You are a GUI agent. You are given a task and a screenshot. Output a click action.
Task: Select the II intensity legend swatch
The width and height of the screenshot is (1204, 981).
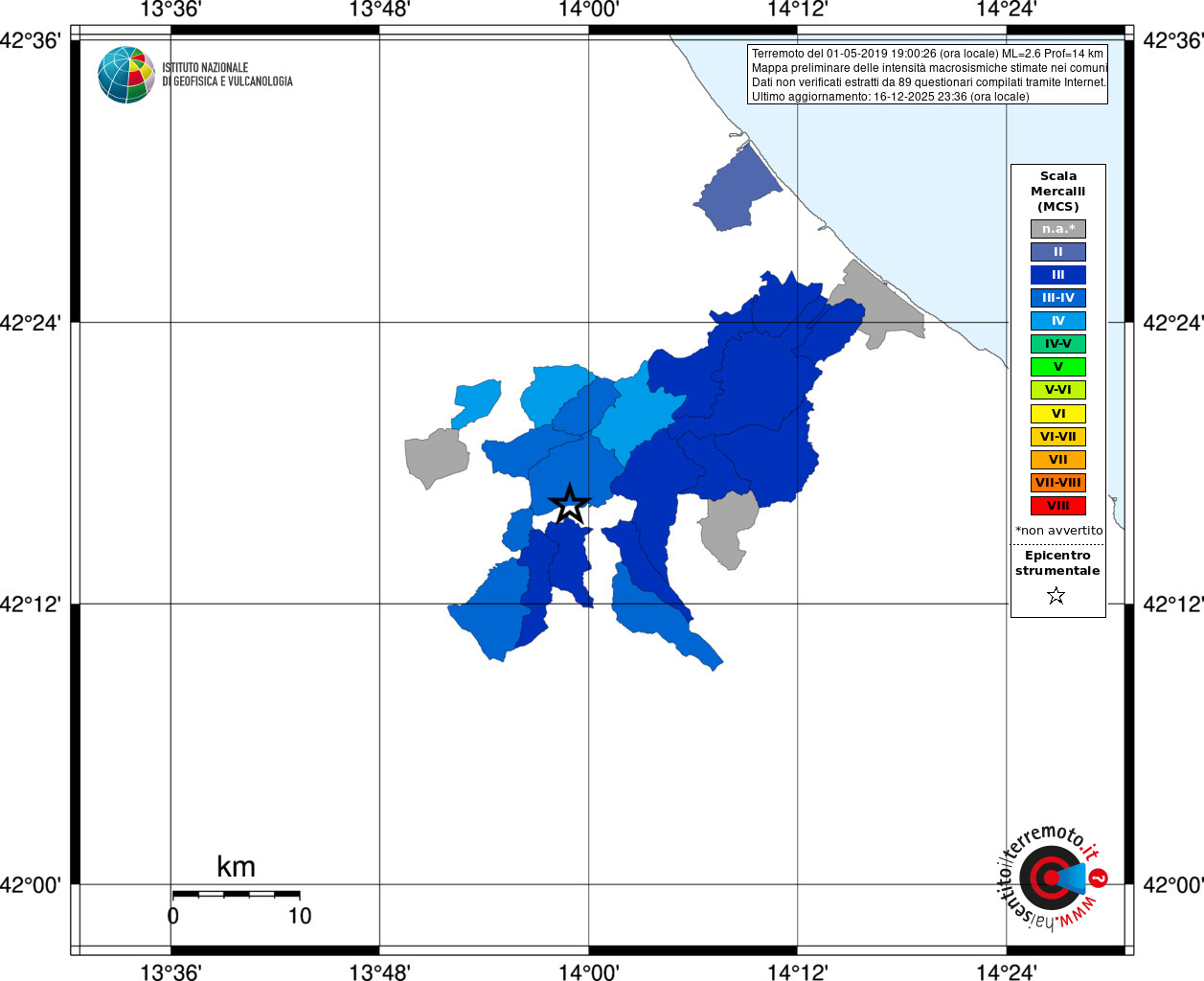[1058, 252]
